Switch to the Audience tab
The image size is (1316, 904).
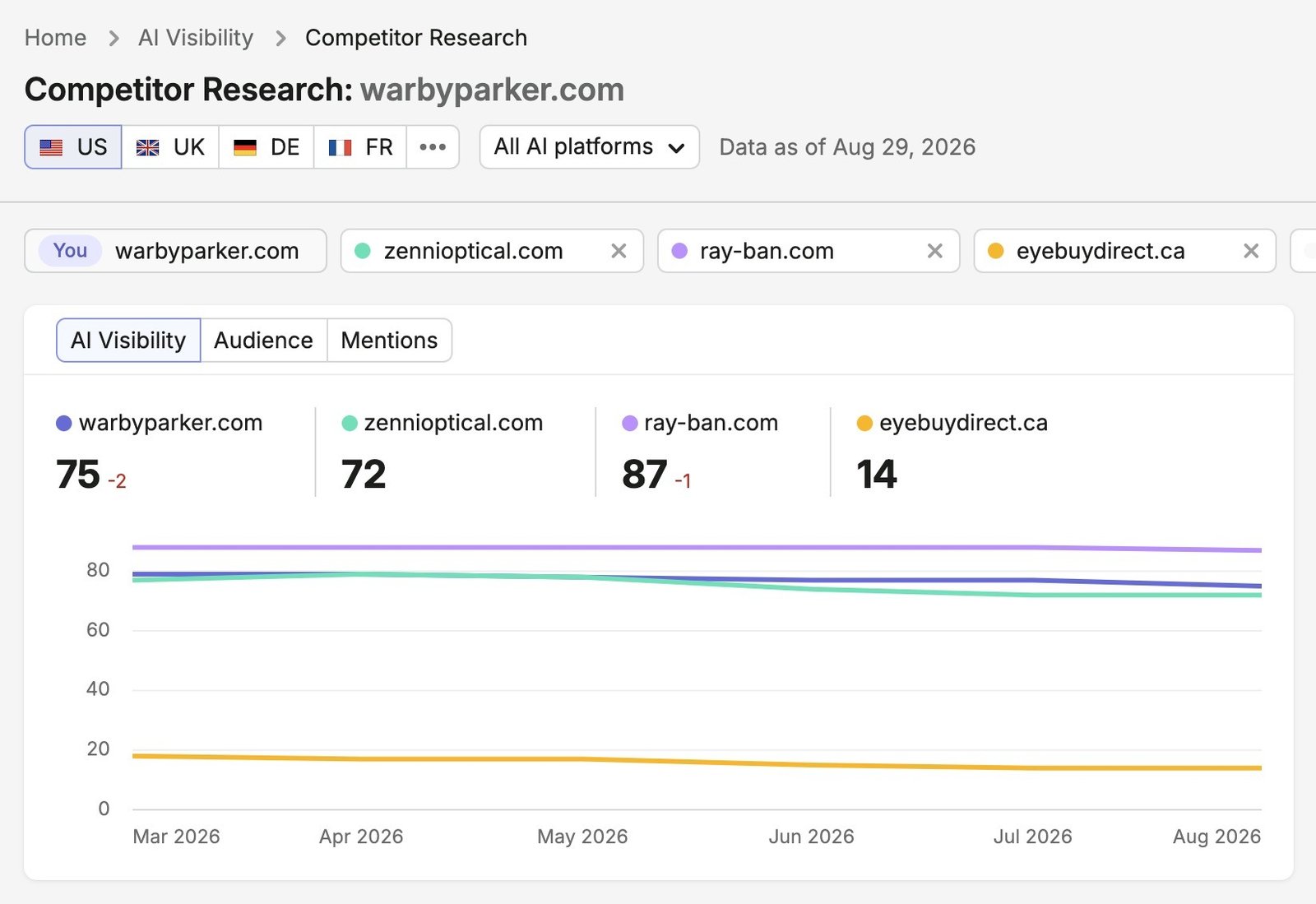point(264,340)
